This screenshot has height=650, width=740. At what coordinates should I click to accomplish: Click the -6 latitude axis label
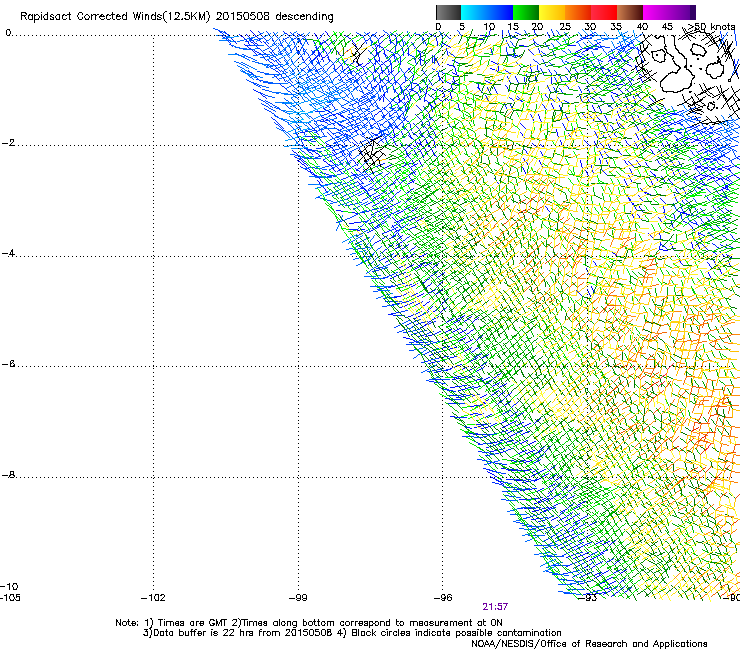[9, 363]
